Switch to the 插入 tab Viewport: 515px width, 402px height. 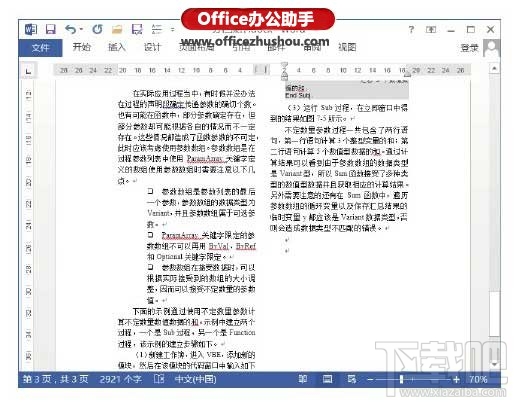coord(117,47)
